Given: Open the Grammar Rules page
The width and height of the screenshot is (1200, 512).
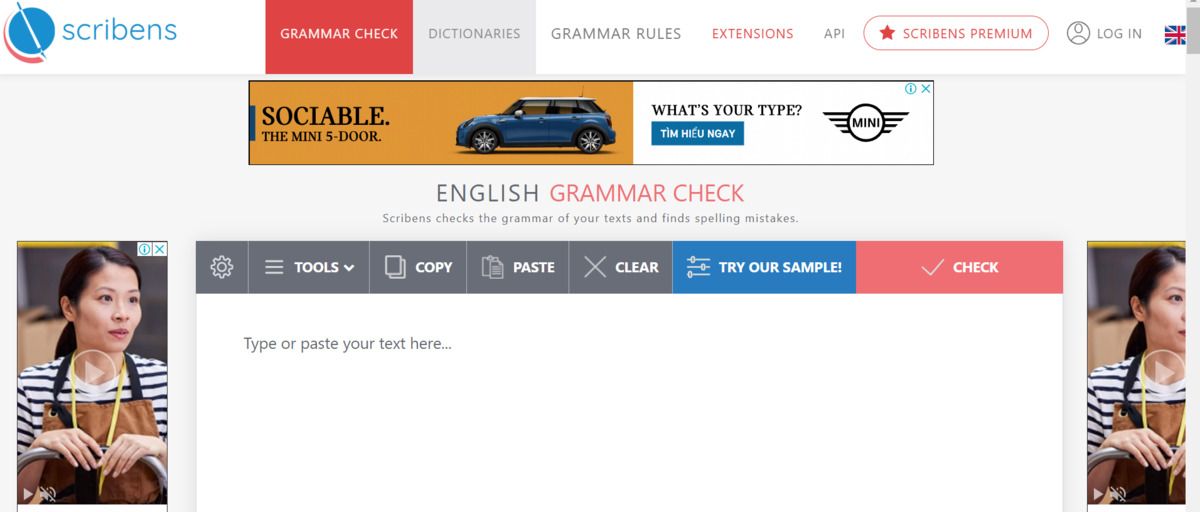Looking at the screenshot, I should [x=616, y=33].
